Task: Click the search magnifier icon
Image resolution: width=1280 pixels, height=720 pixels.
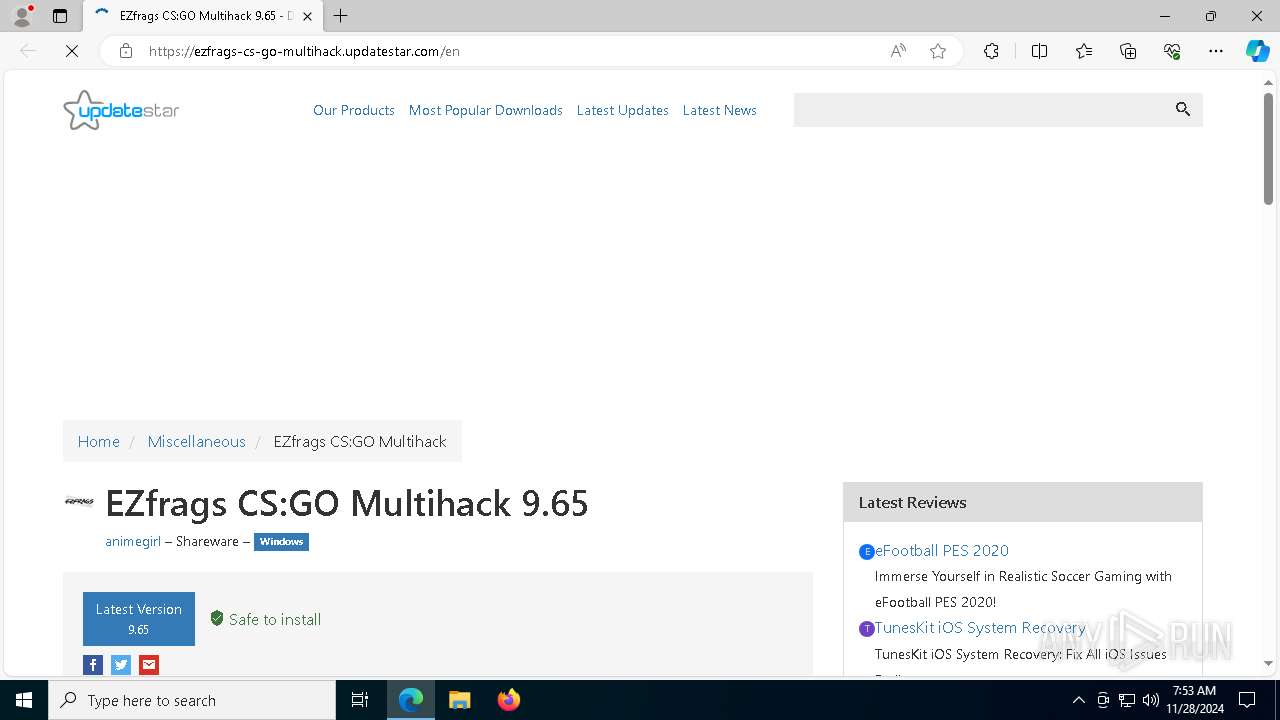Action: tap(1183, 109)
